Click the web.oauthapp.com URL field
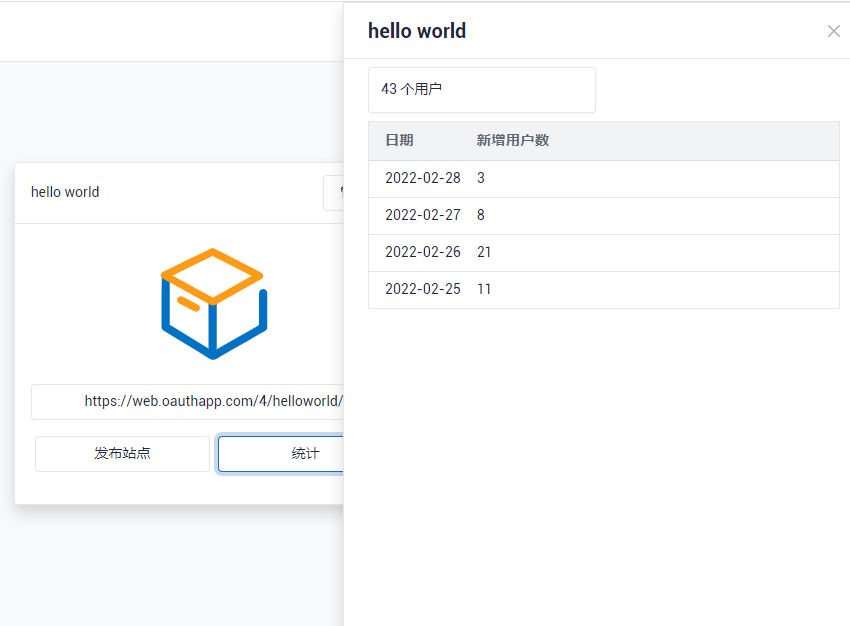Viewport: 850px width, 626px height. point(188,401)
